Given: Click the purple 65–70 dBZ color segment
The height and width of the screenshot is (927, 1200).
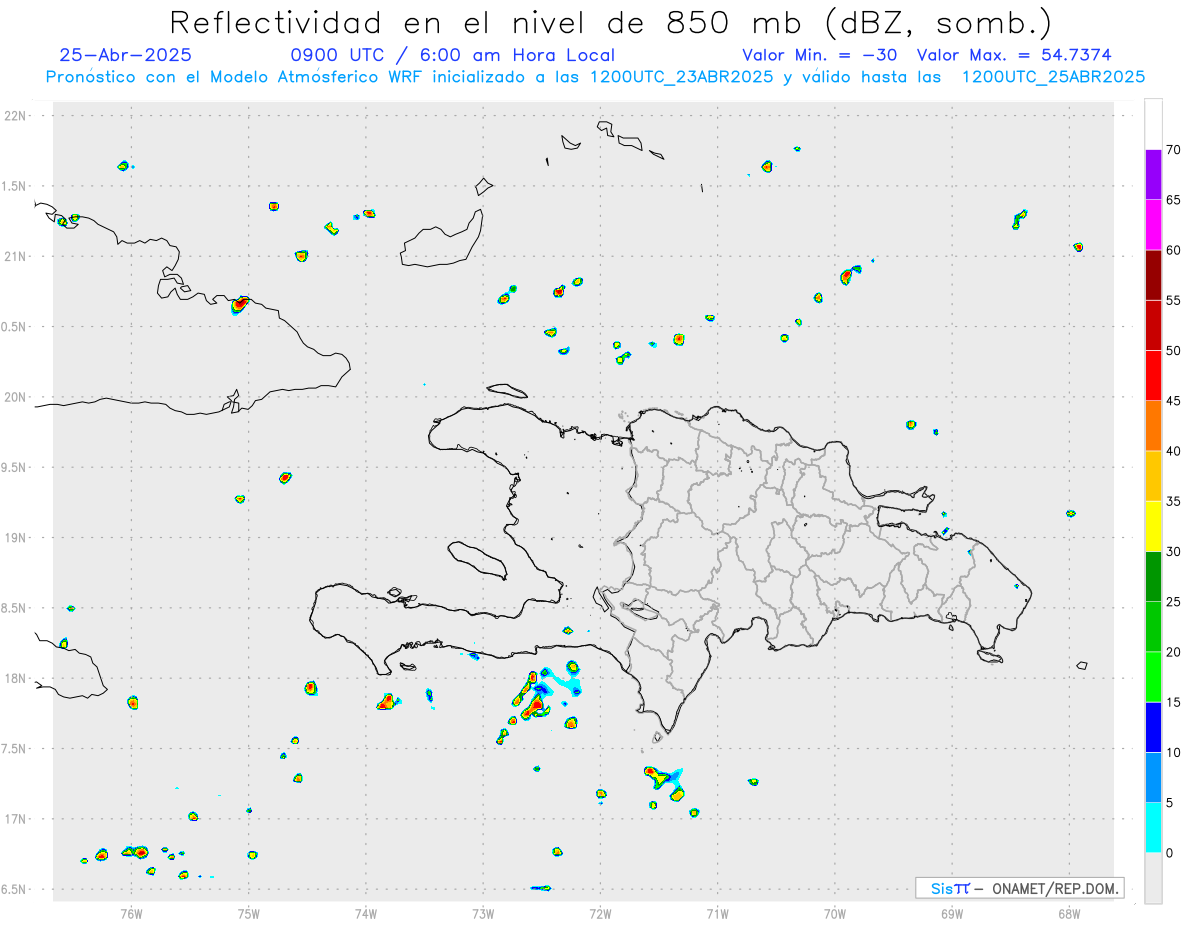Looking at the screenshot, I should point(1153,175).
